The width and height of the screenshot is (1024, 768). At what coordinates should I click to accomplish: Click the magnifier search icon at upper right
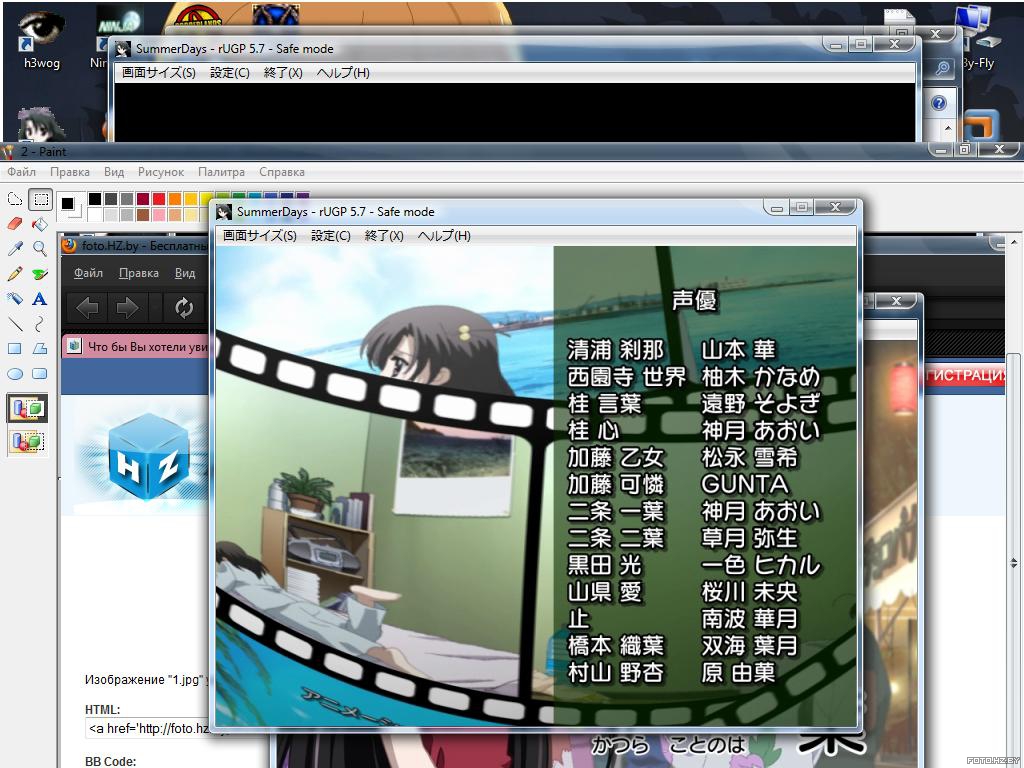(x=942, y=67)
